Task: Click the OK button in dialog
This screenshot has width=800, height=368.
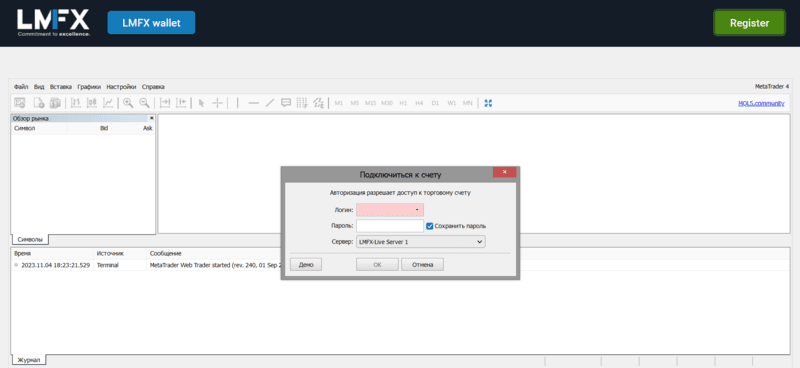Action: (x=377, y=264)
